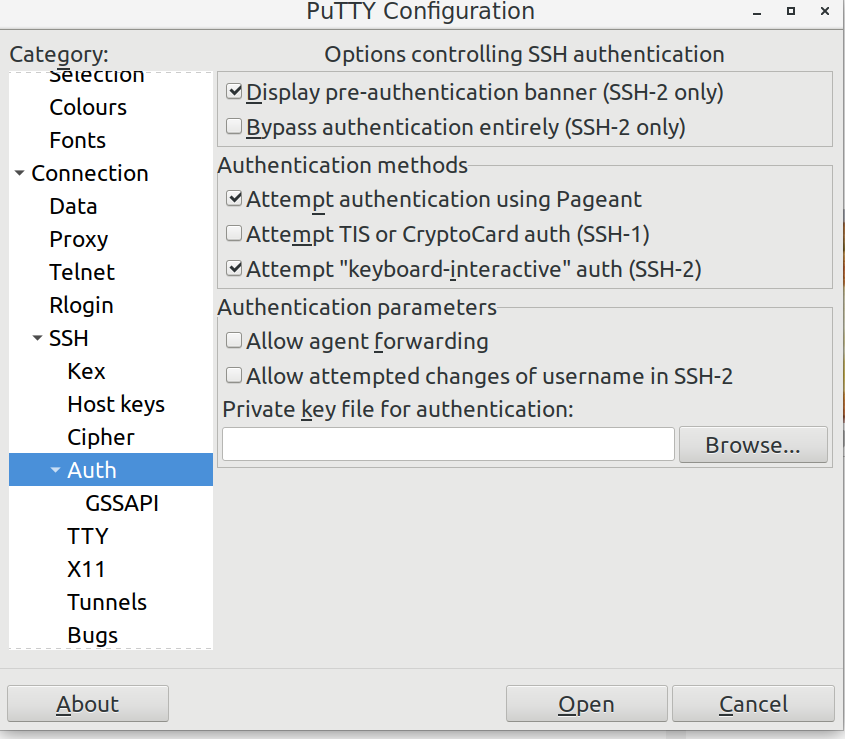
Task: Click the Open button to connect
Action: [x=586, y=703]
